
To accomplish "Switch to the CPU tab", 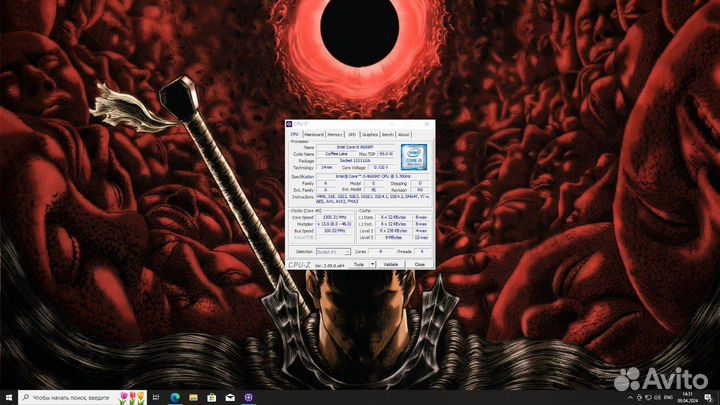I will pyautogui.click(x=294, y=135).
